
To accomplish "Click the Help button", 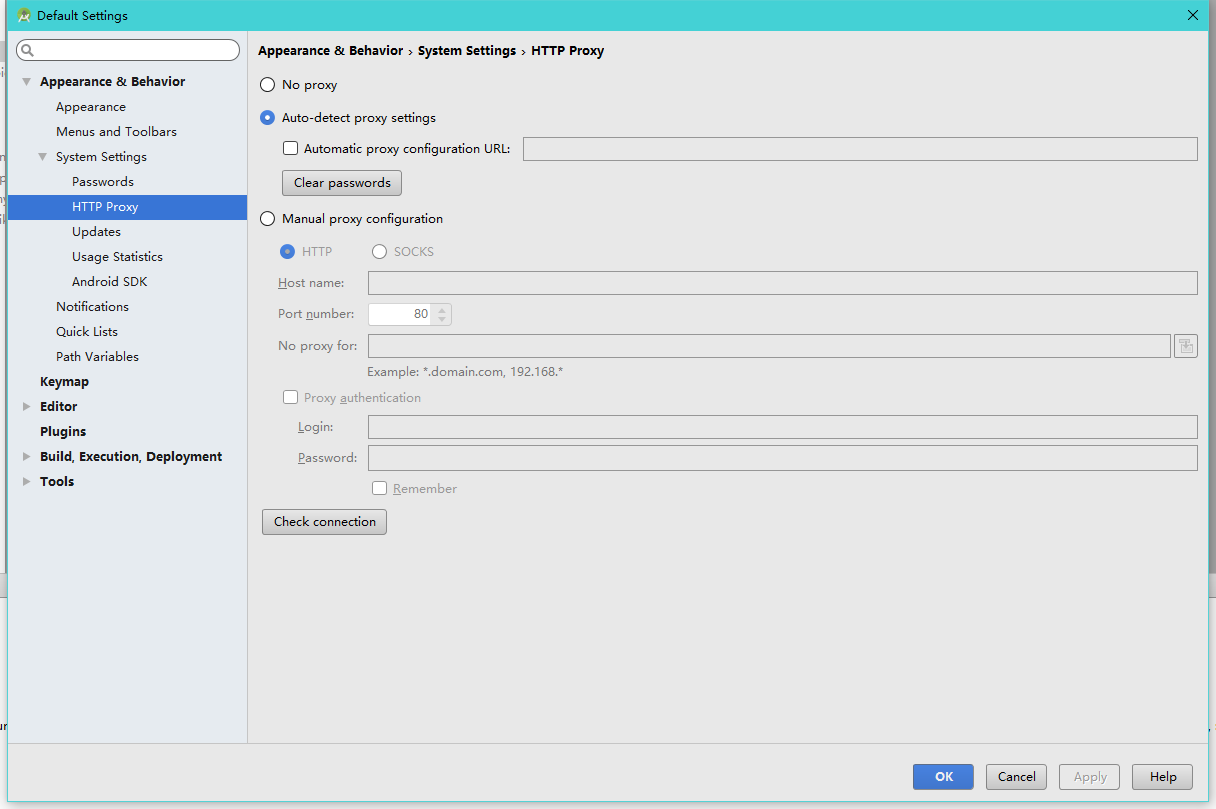I will tap(1162, 777).
